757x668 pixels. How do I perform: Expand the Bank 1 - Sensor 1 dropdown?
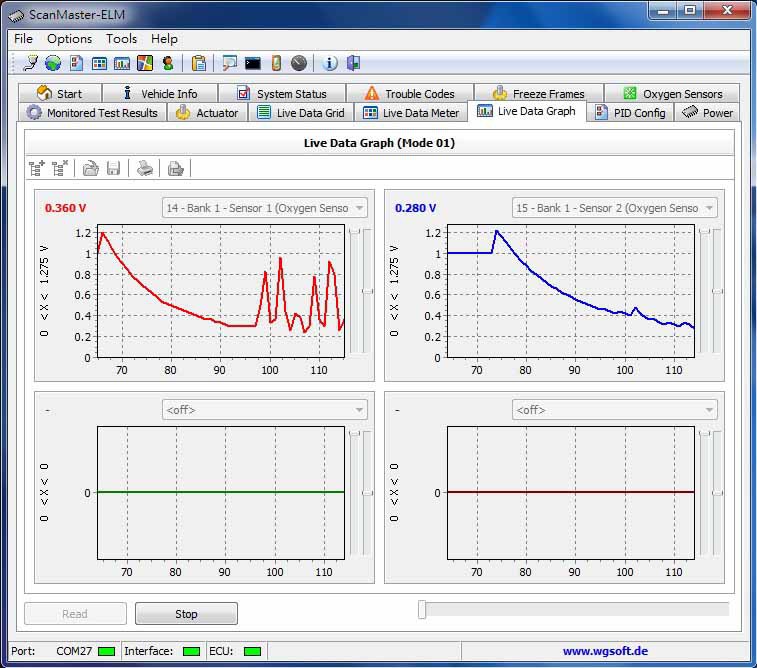pyautogui.click(x=265, y=208)
